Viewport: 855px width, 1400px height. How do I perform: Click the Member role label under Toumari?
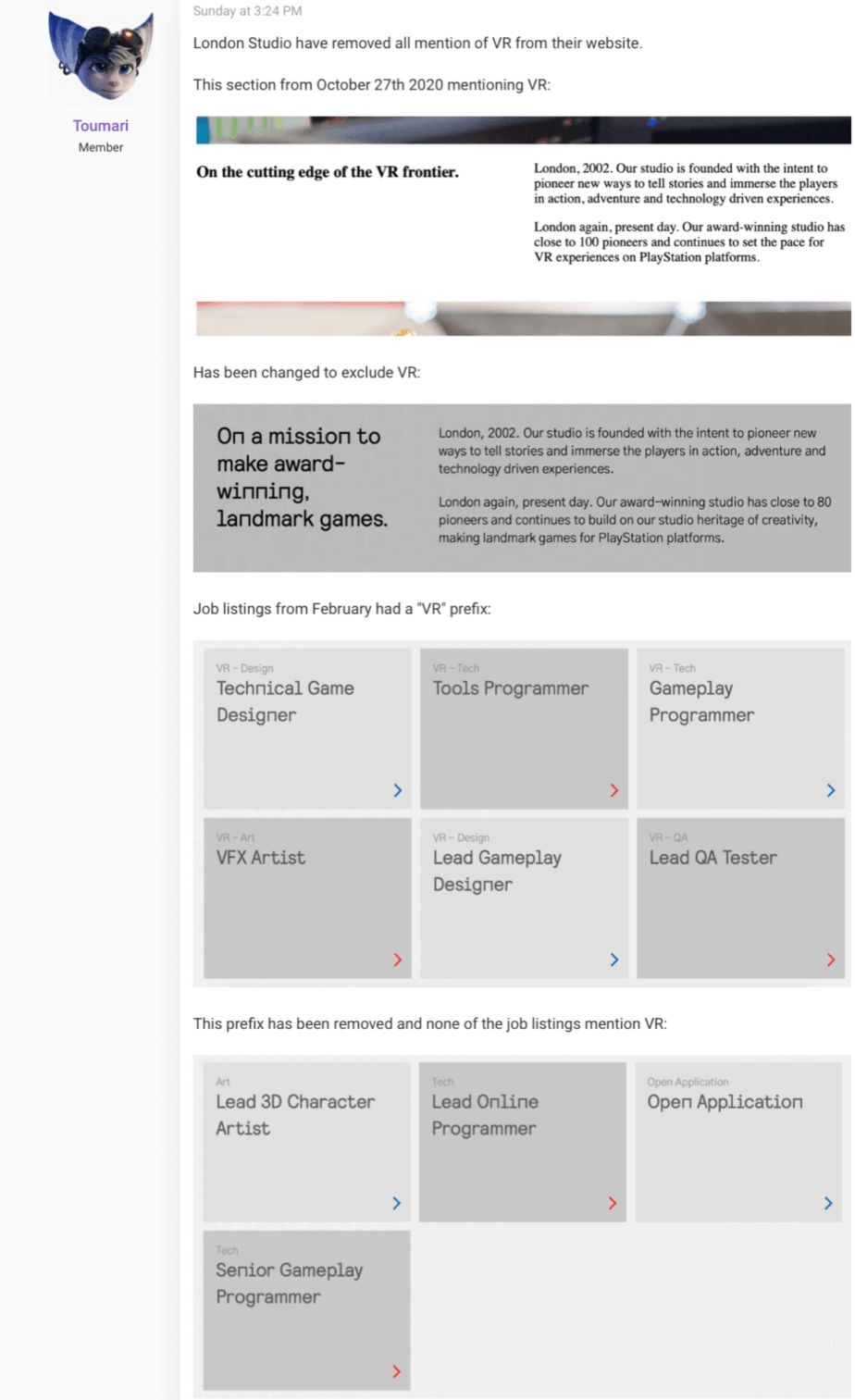101,147
